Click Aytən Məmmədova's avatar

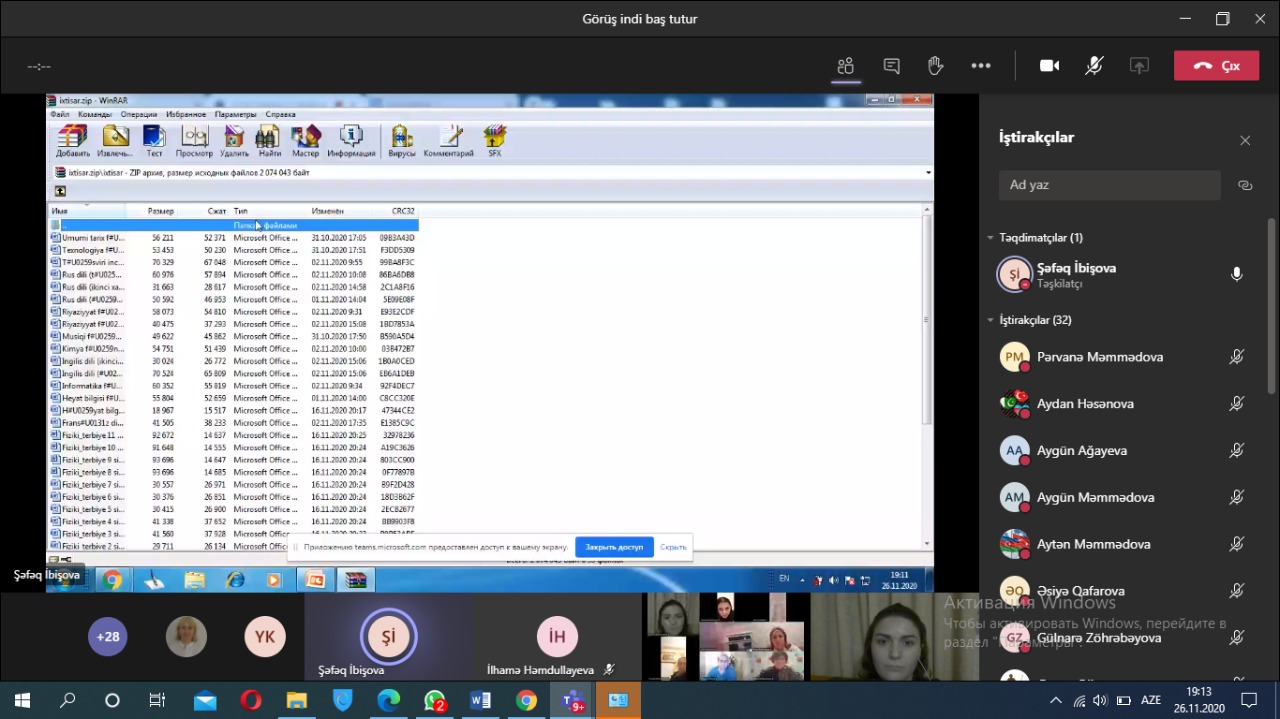click(1015, 544)
